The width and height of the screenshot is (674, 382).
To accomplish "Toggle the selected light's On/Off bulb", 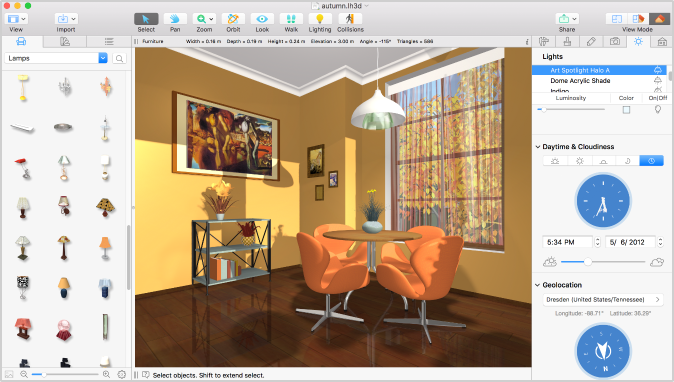I will [x=658, y=110].
